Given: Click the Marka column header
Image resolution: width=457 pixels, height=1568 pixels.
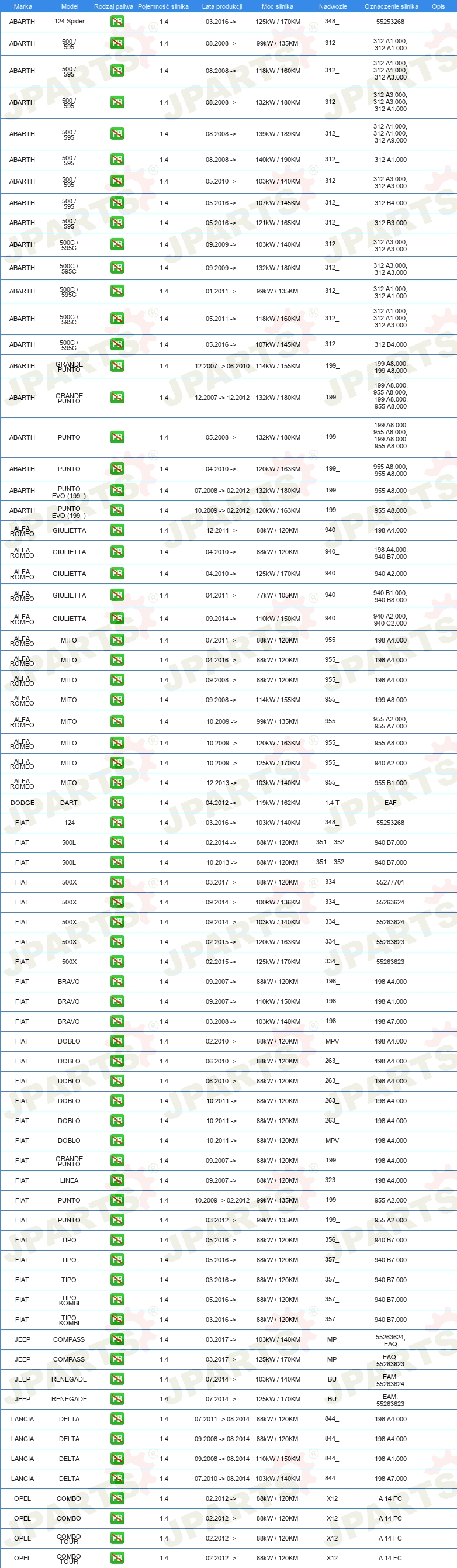Looking at the screenshot, I should [x=23, y=6].
